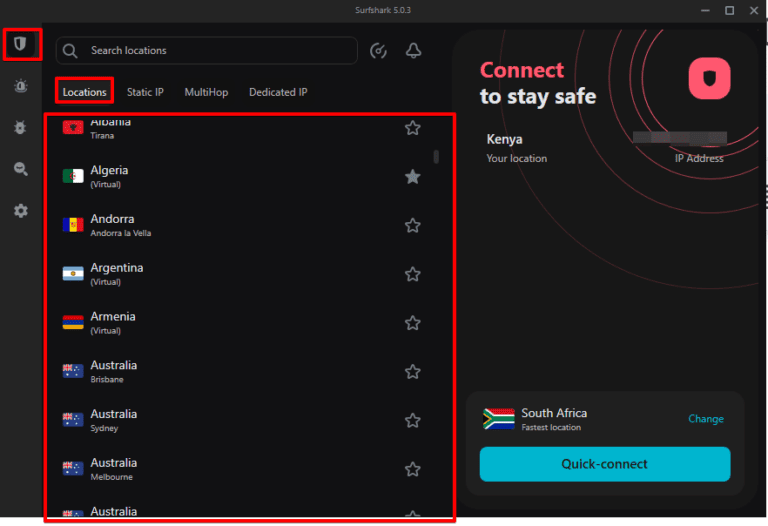Open the Settings gear icon

[x=20, y=211]
